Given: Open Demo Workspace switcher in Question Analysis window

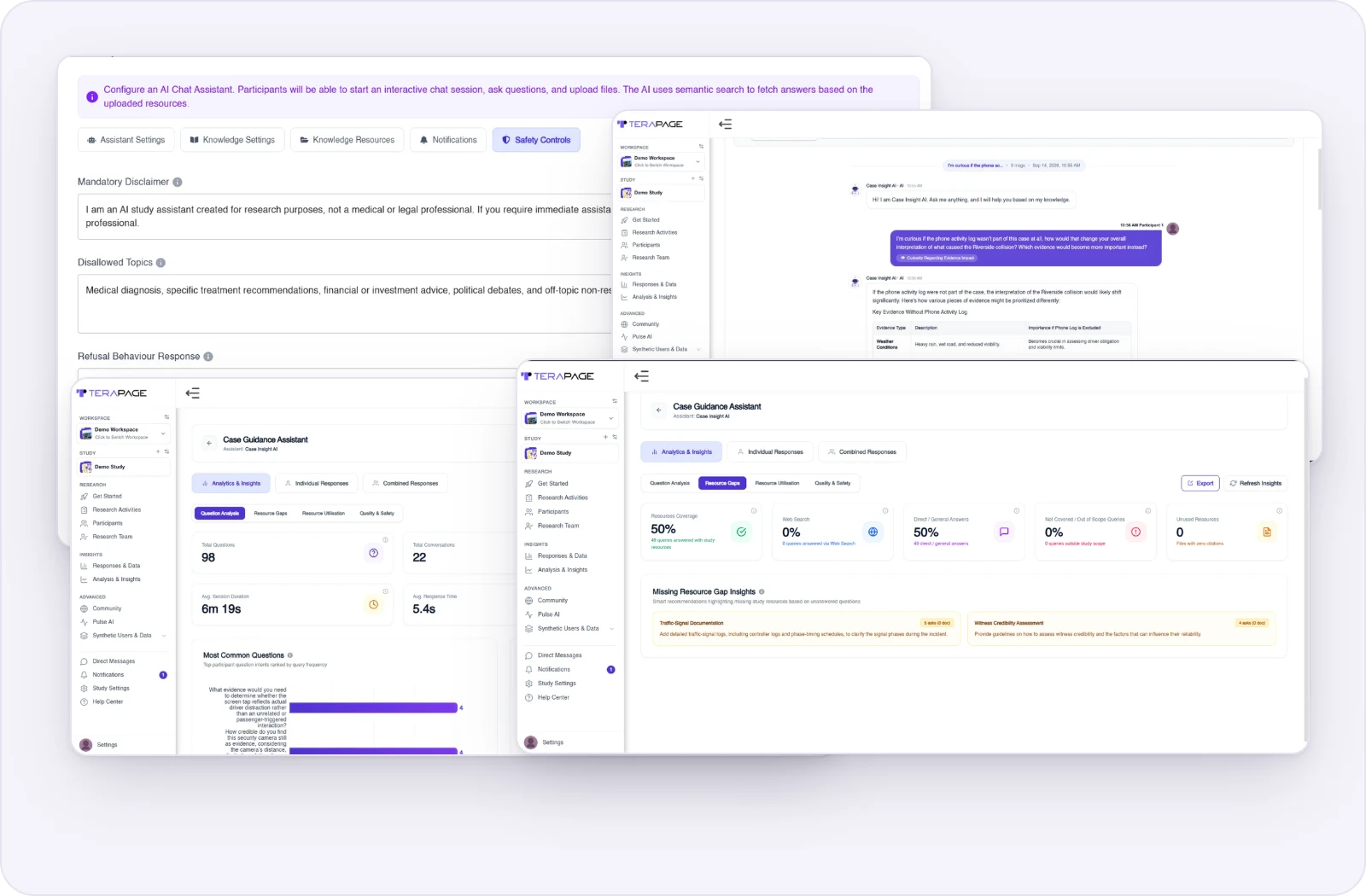Looking at the screenshot, I should (125, 433).
